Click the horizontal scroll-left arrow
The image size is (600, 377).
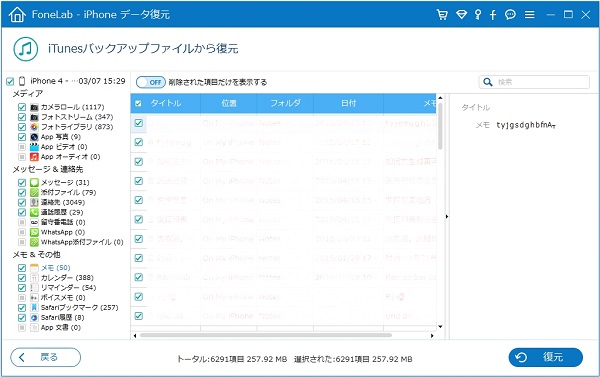135,336
